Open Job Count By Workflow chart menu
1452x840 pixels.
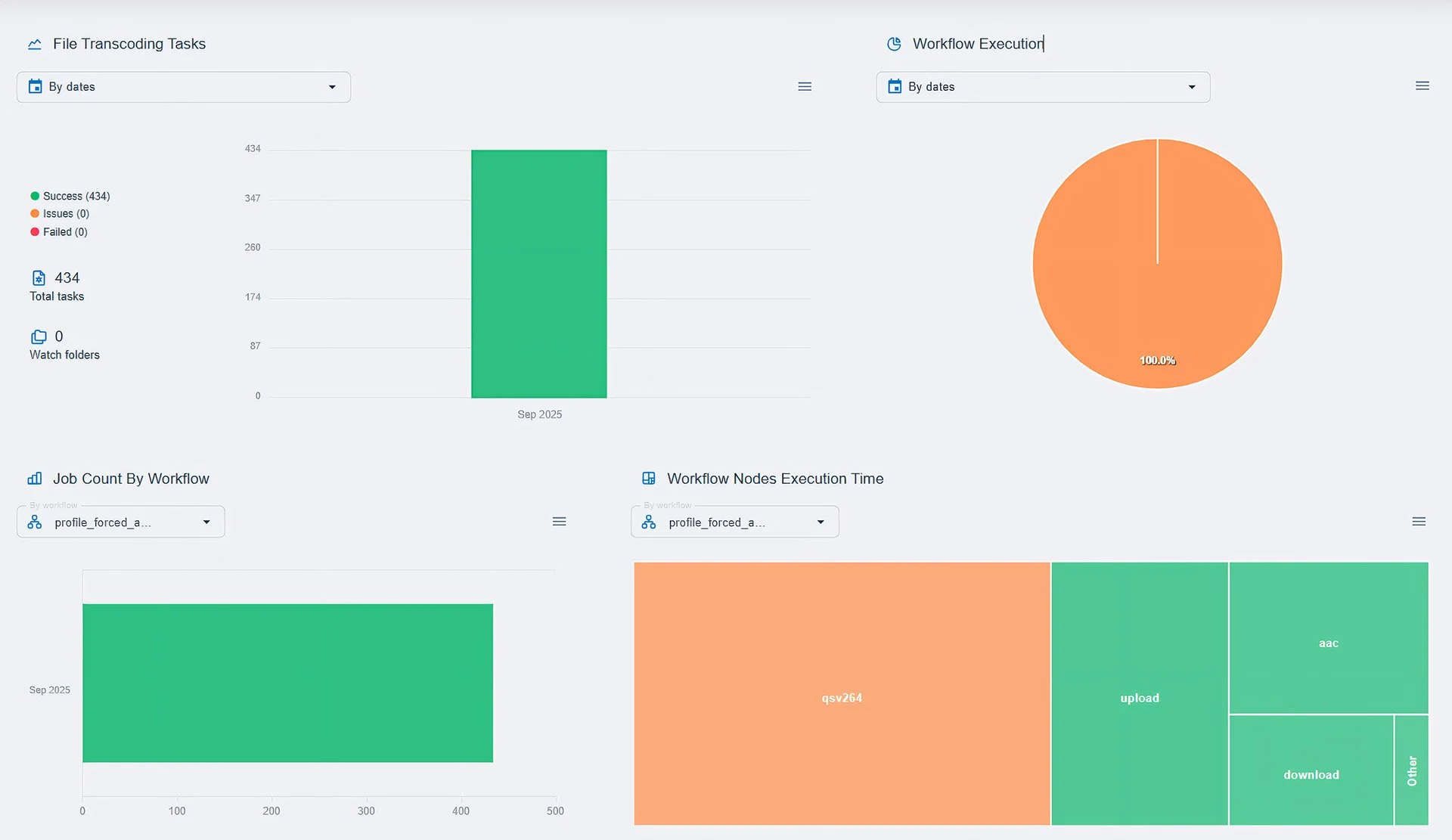coord(559,522)
